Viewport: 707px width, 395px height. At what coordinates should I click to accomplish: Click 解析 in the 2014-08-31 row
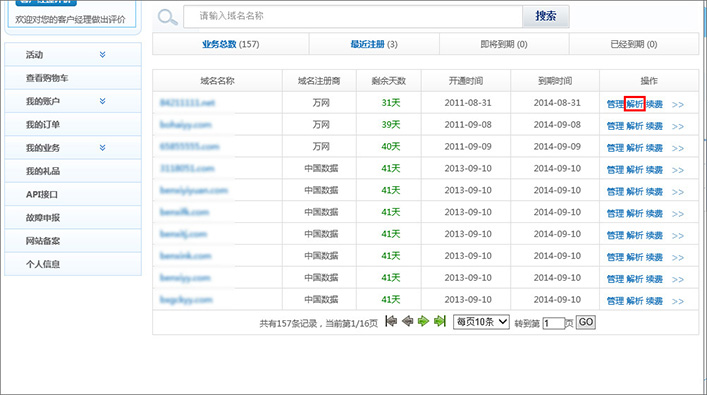(x=635, y=104)
